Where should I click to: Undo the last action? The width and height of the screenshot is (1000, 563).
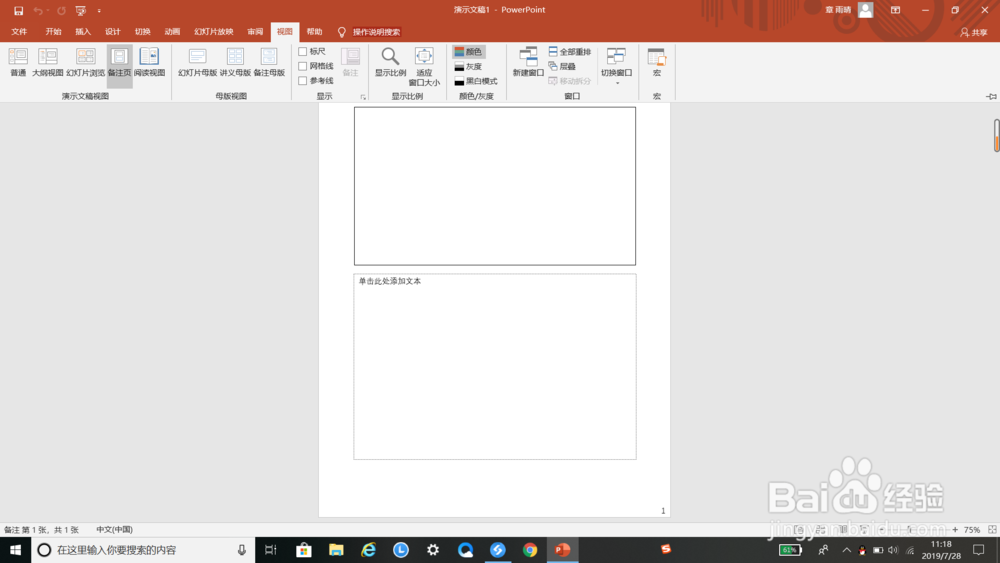[38, 11]
